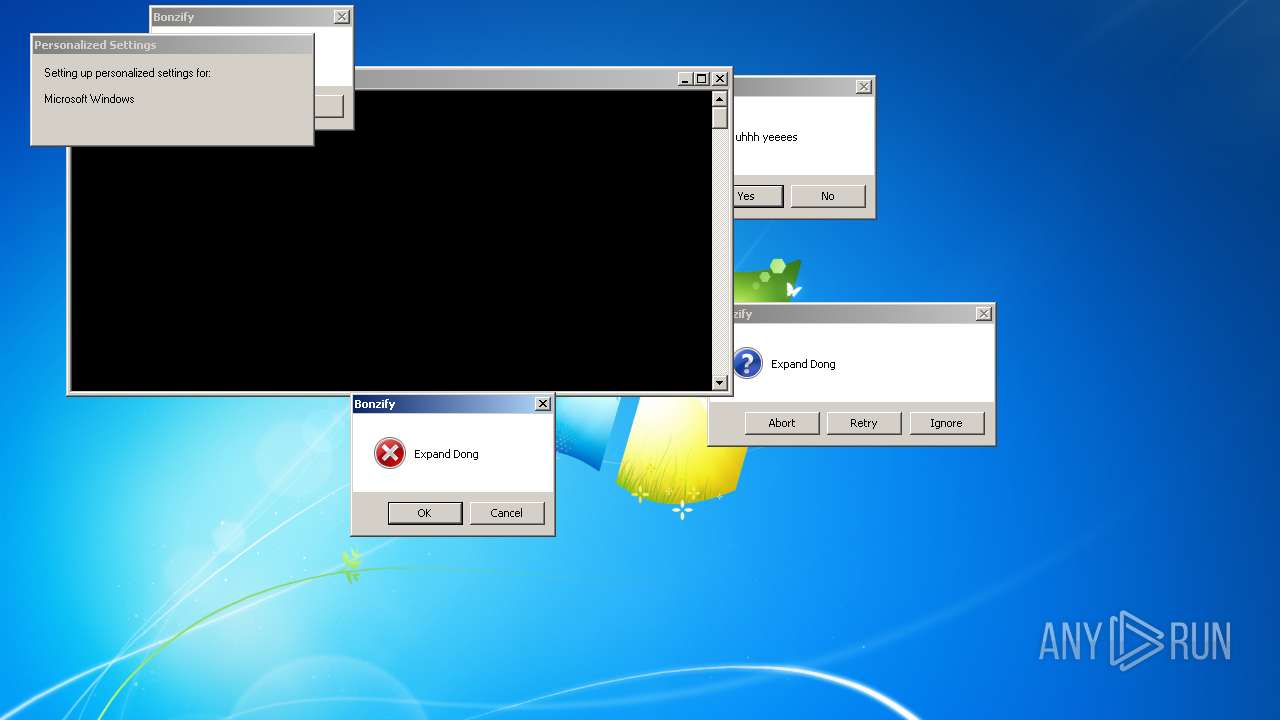Click the black window's vertical scrollbar thumb
This screenshot has height=720, width=1280.
[x=719, y=117]
